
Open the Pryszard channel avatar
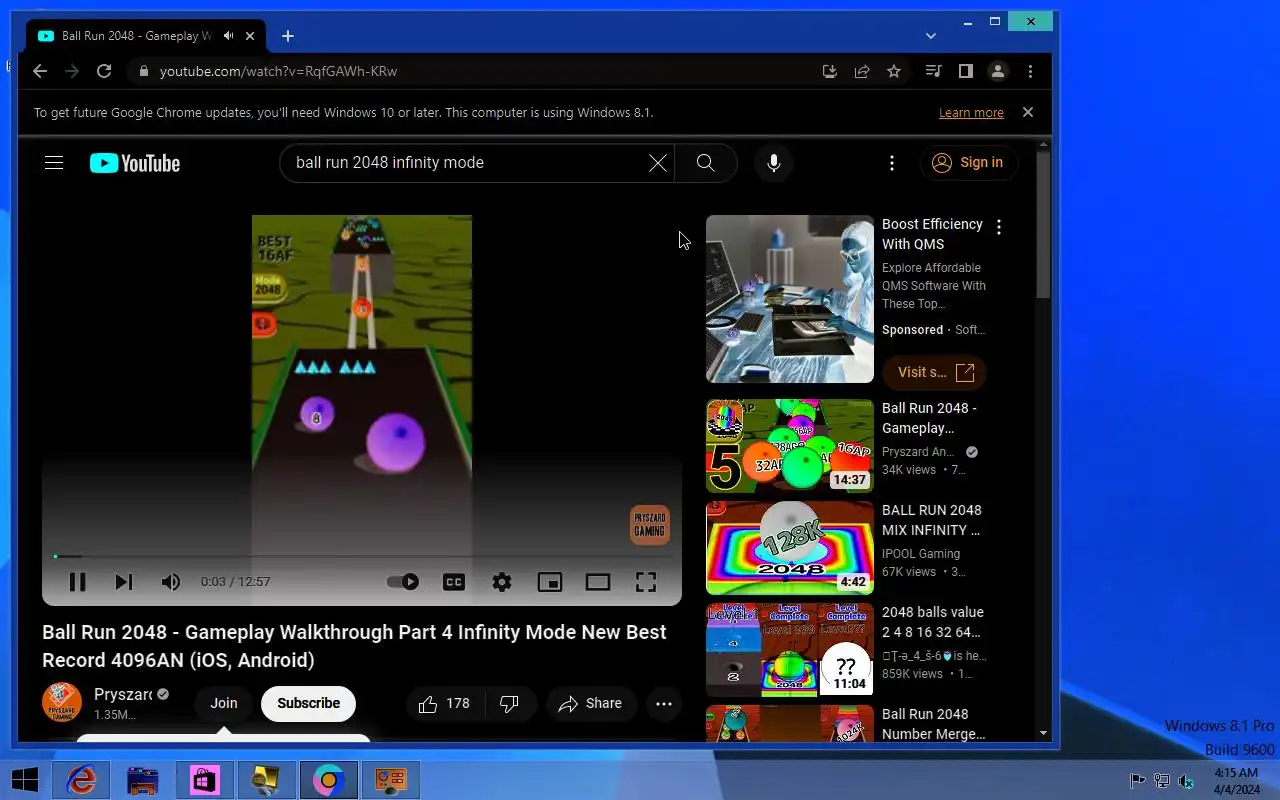(62, 703)
